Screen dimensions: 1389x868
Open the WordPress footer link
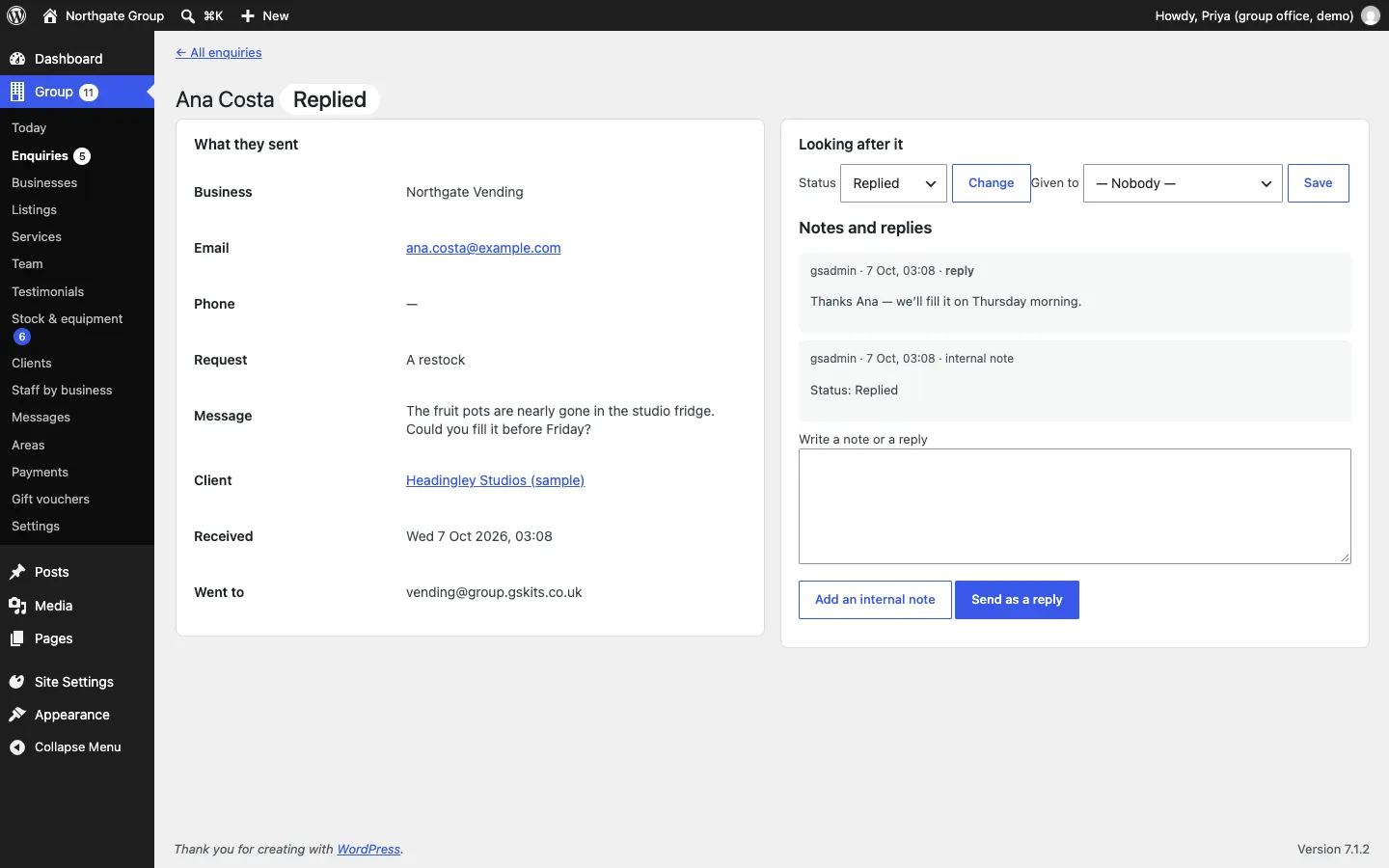pyautogui.click(x=368, y=850)
